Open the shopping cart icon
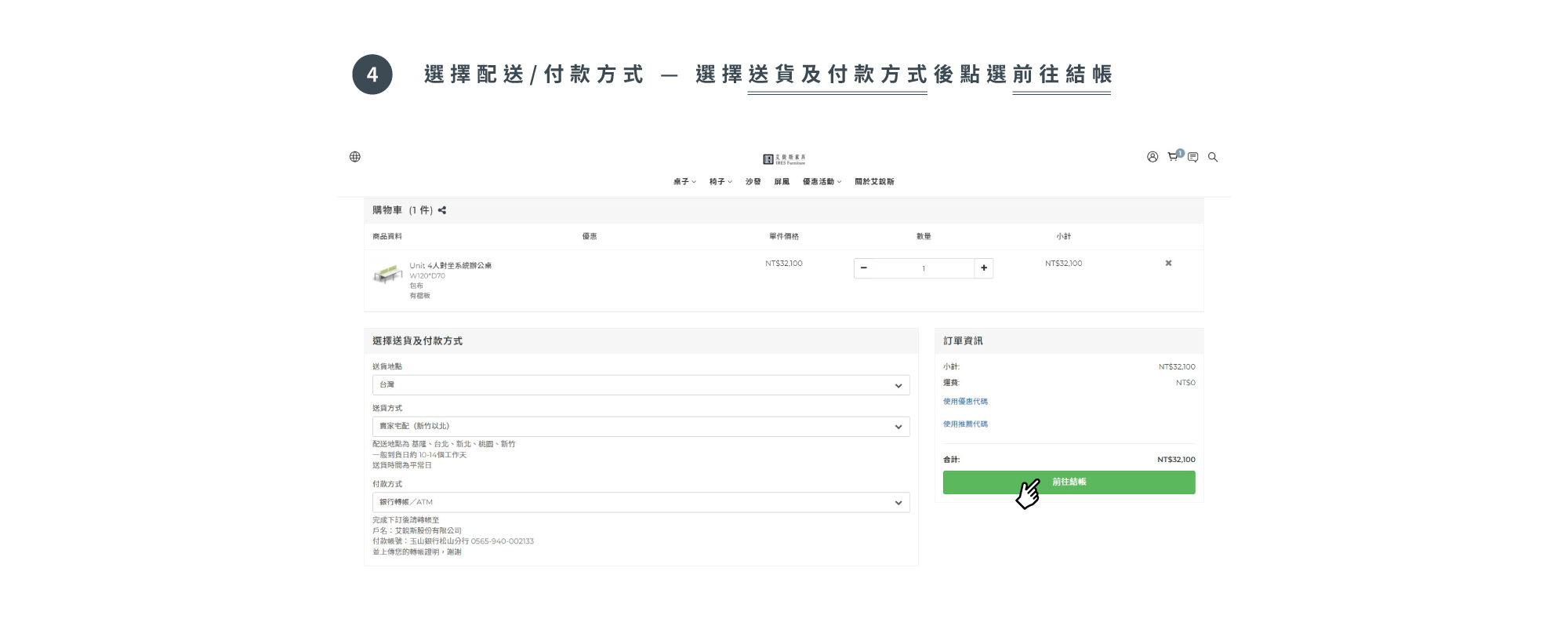This screenshot has height=626, width=1568. point(1172,157)
